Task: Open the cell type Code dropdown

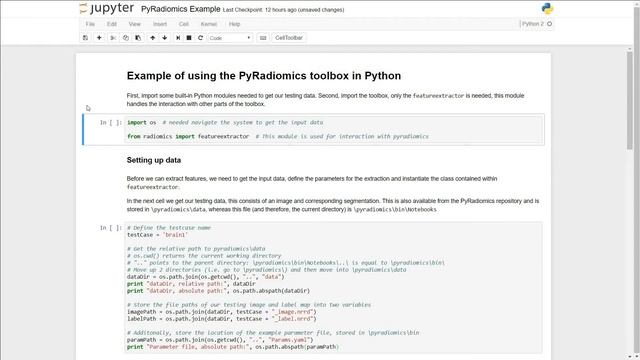Action: 230,38
